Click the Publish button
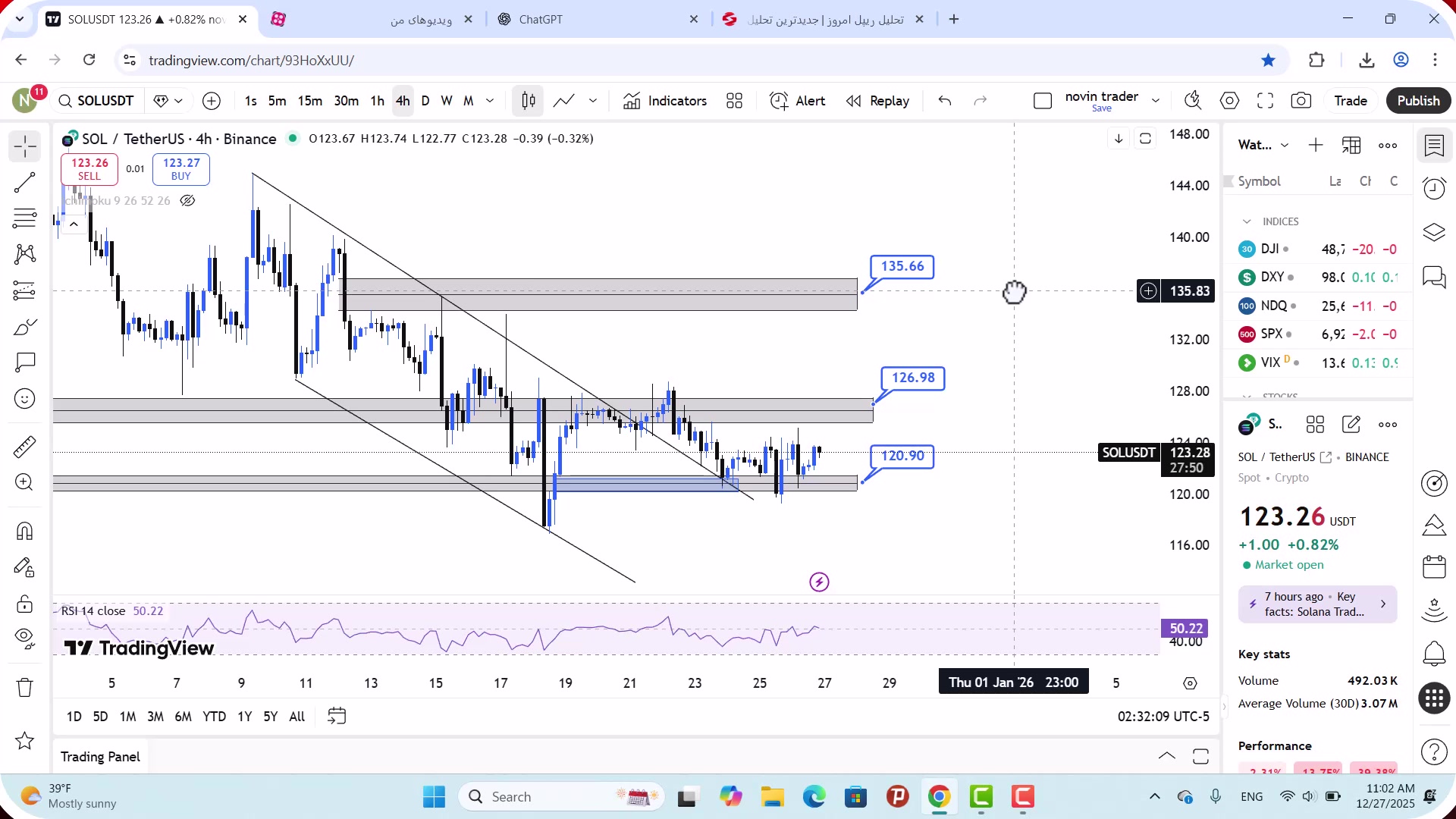Viewport: 1456px width, 819px height. (x=1418, y=101)
